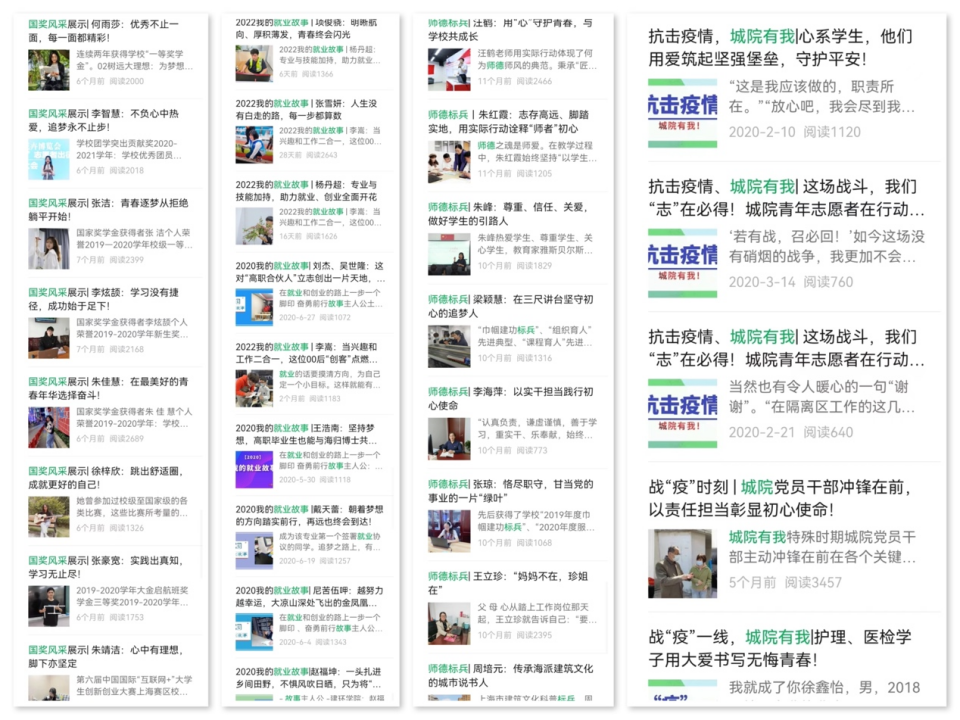Tap the thumbnail beside 何雨莎 article summary
This screenshot has width=960, height=720.
click(x=49, y=70)
